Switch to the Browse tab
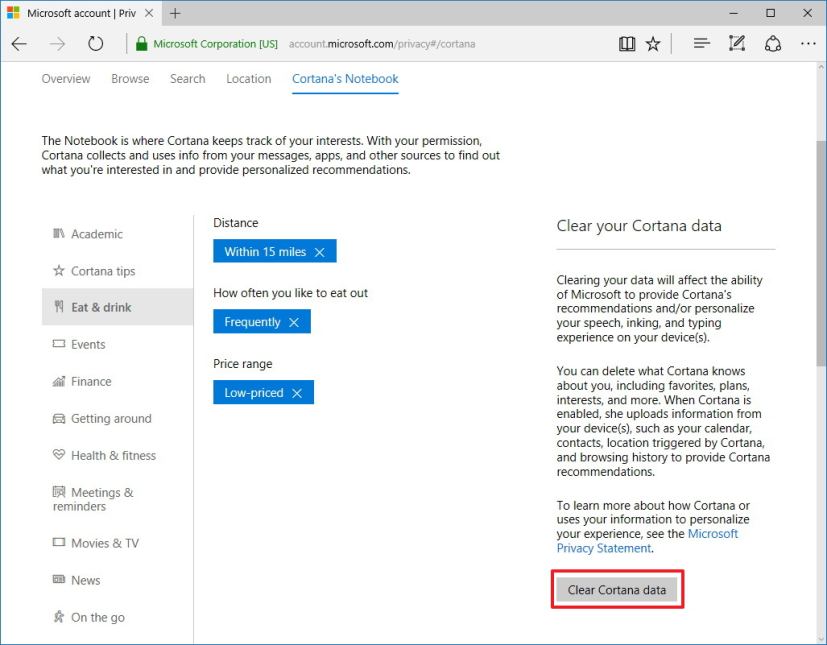827x645 pixels. pos(130,79)
